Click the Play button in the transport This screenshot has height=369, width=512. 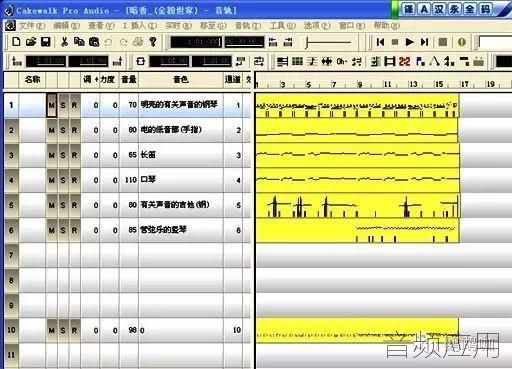pos(409,42)
